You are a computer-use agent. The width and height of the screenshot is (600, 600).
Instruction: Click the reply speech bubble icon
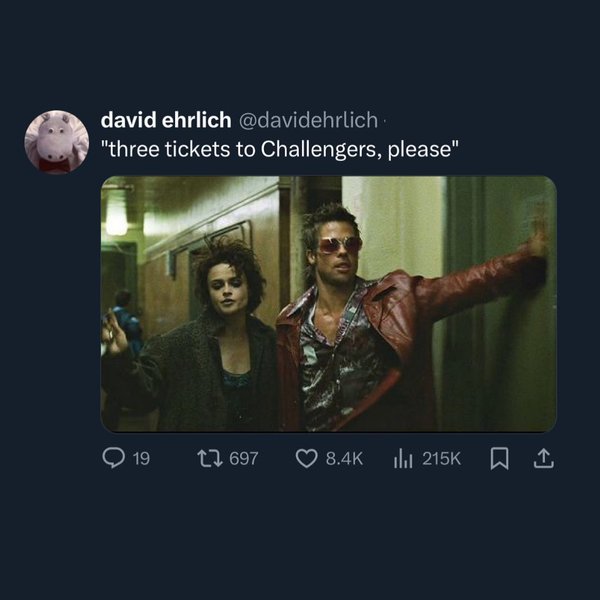click(x=114, y=458)
